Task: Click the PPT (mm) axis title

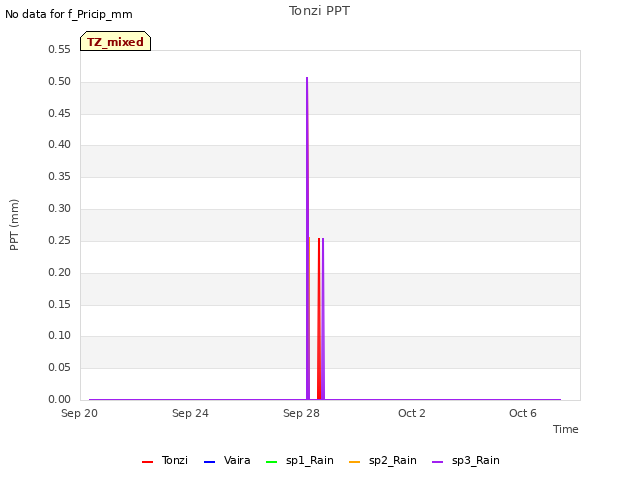Action: coord(14,224)
